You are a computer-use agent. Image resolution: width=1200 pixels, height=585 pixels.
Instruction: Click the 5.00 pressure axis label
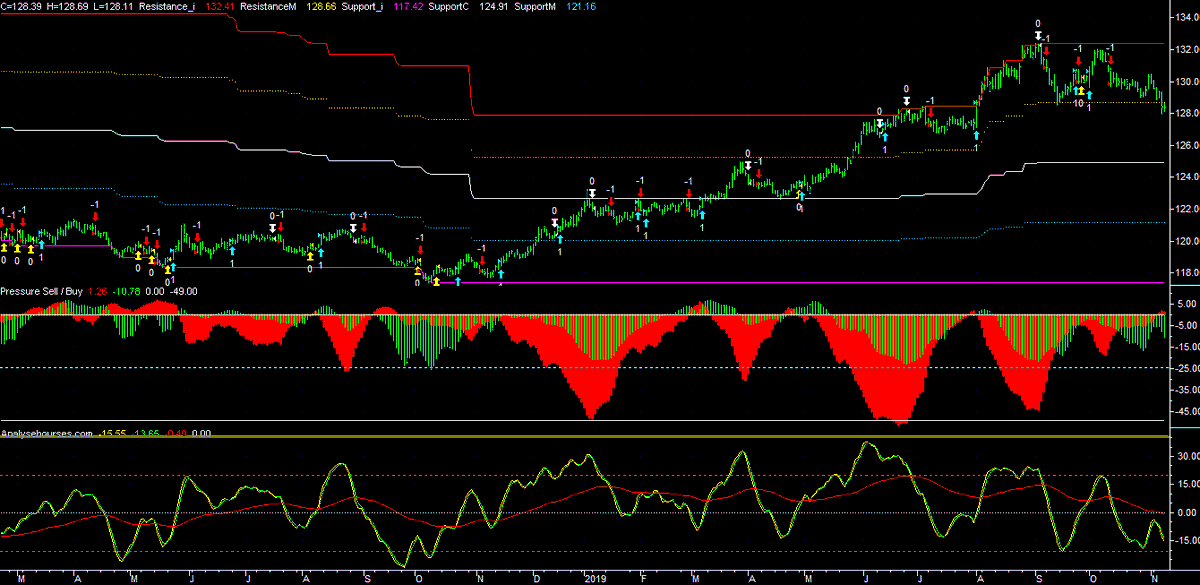(x=1187, y=304)
